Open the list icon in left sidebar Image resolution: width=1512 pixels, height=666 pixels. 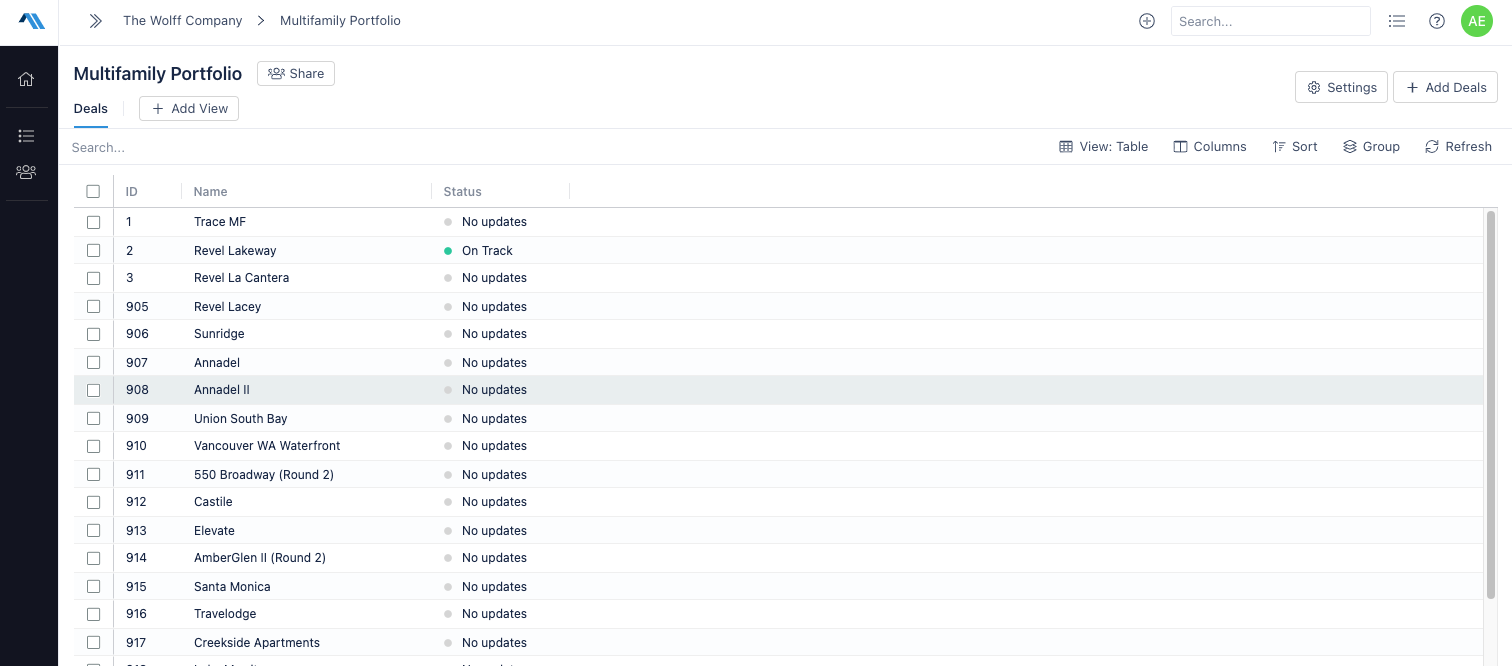pyautogui.click(x=26, y=136)
